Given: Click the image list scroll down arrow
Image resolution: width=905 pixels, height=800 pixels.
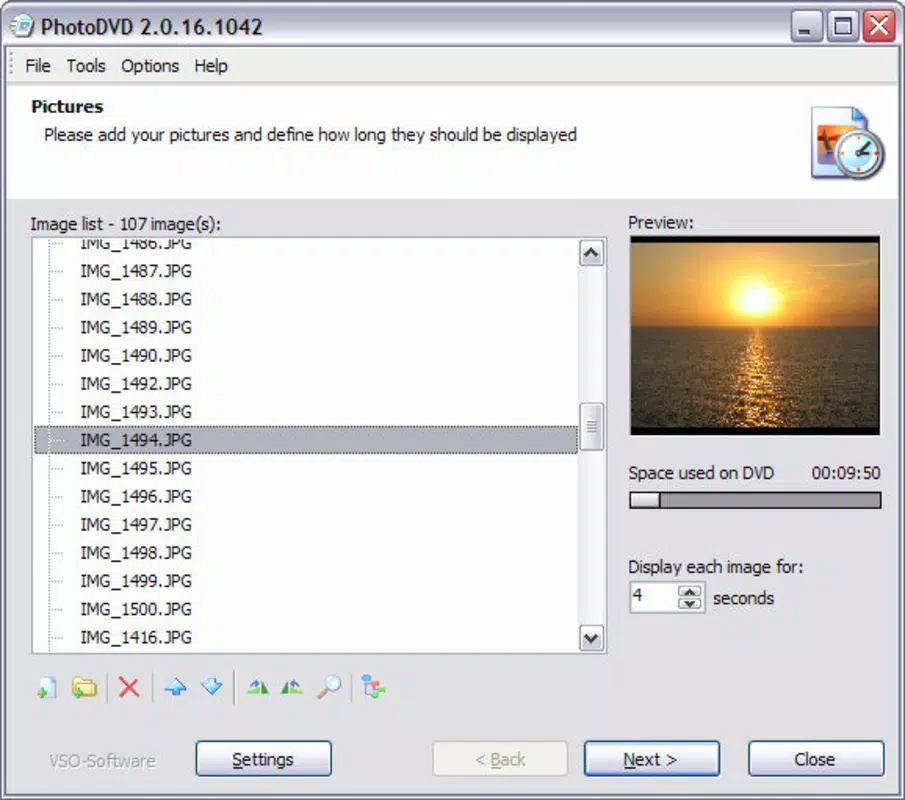Looking at the screenshot, I should tap(592, 638).
